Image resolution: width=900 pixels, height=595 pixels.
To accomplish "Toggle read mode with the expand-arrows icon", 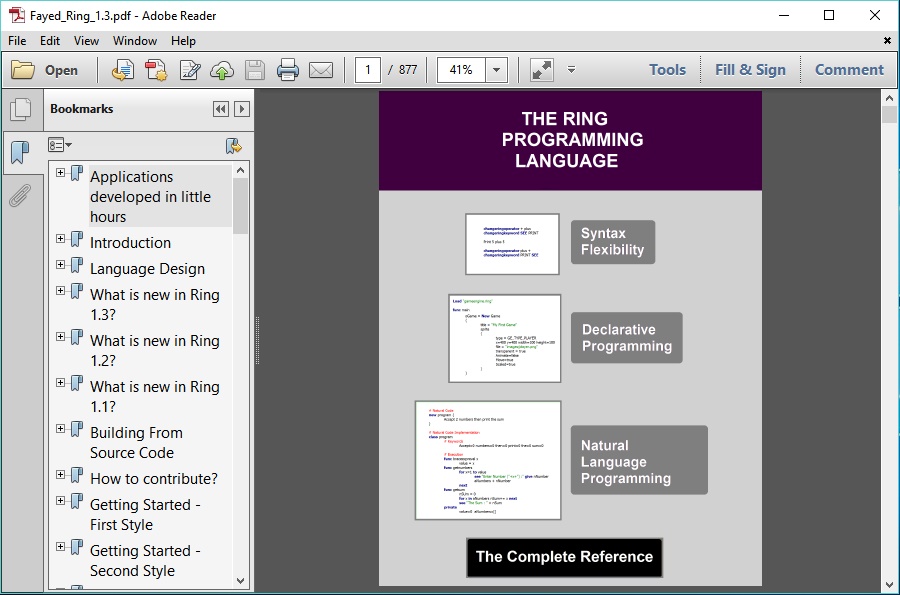I will (x=541, y=70).
